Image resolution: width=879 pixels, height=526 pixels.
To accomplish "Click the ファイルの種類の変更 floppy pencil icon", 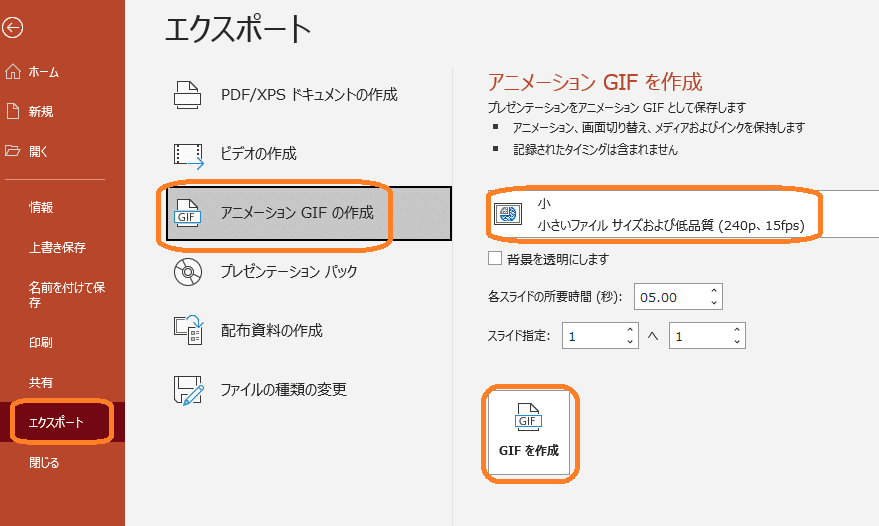I will (x=188, y=390).
